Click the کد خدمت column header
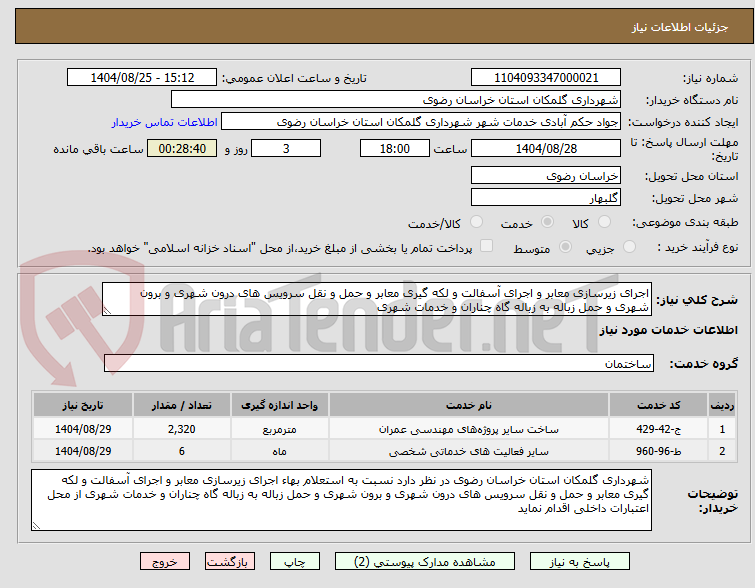Image resolution: width=755 pixels, height=588 pixels. point(658,405)
